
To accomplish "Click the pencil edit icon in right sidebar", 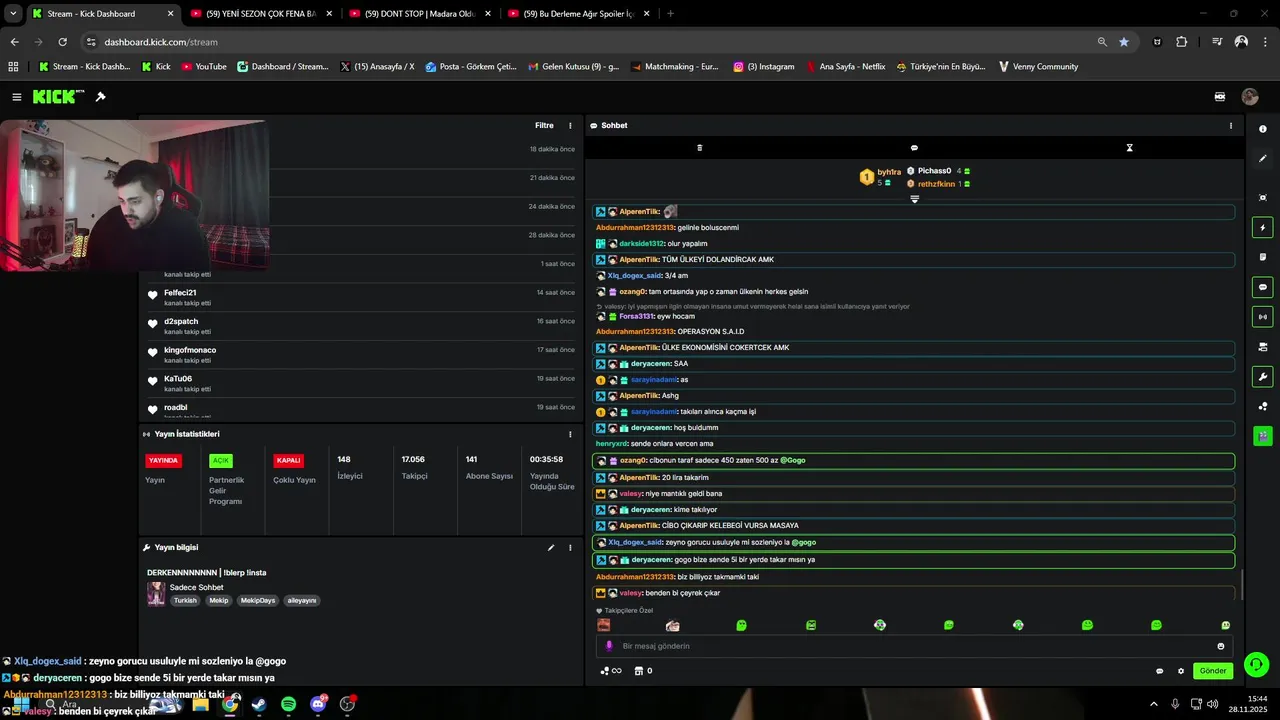I will coord(1262,159).
